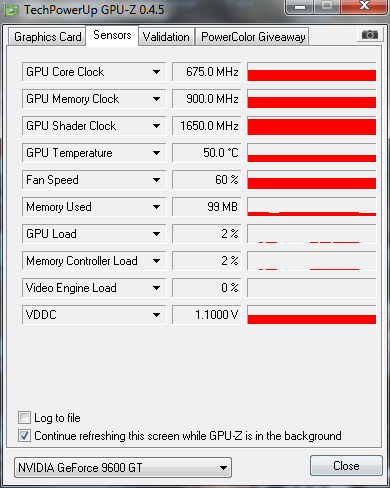Enable the Log to file checkbox
The width and height of the screenshot is (390, 488).
pyautogui.click(x=24, y=417)
